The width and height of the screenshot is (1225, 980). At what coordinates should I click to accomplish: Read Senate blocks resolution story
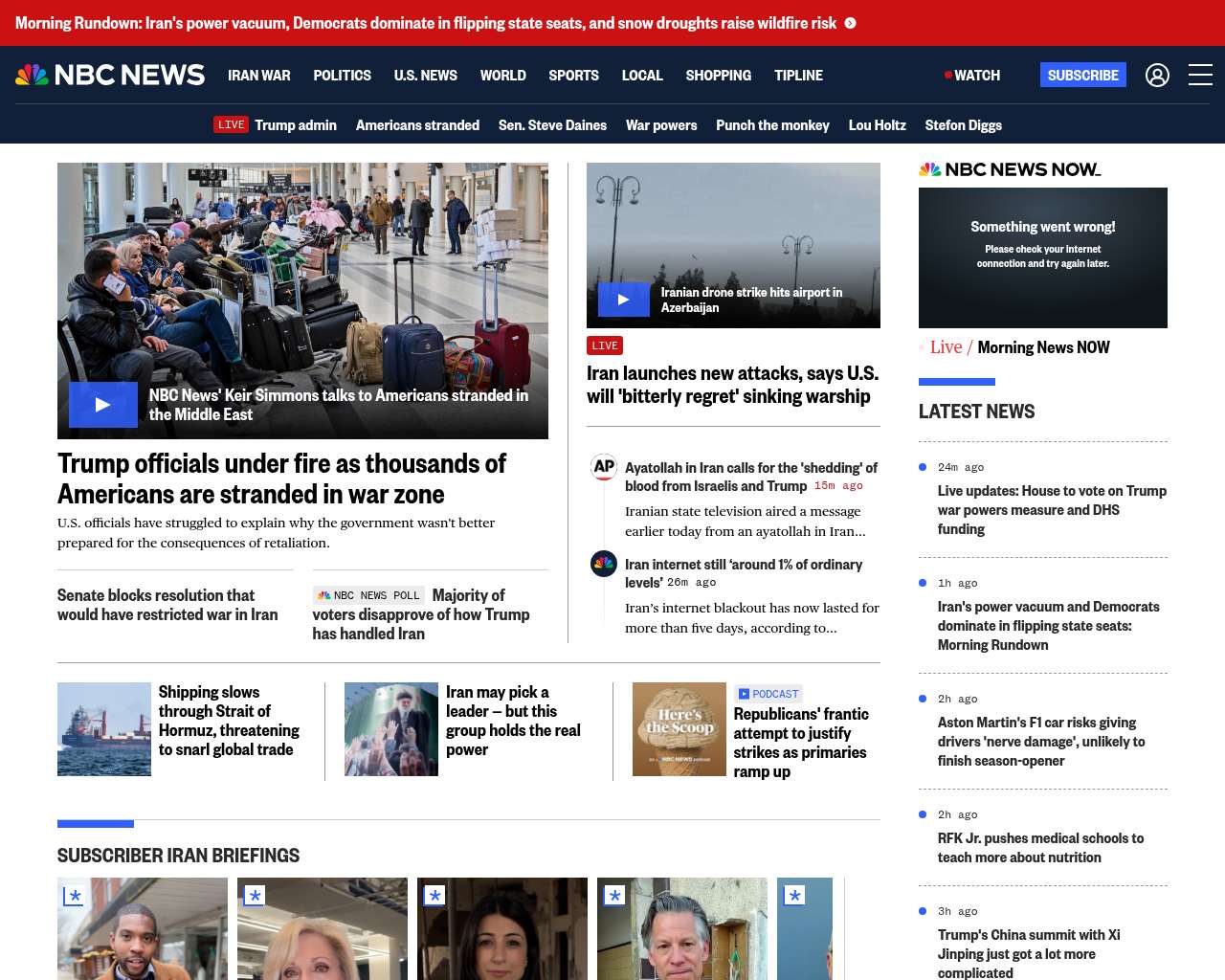point(167,605)
